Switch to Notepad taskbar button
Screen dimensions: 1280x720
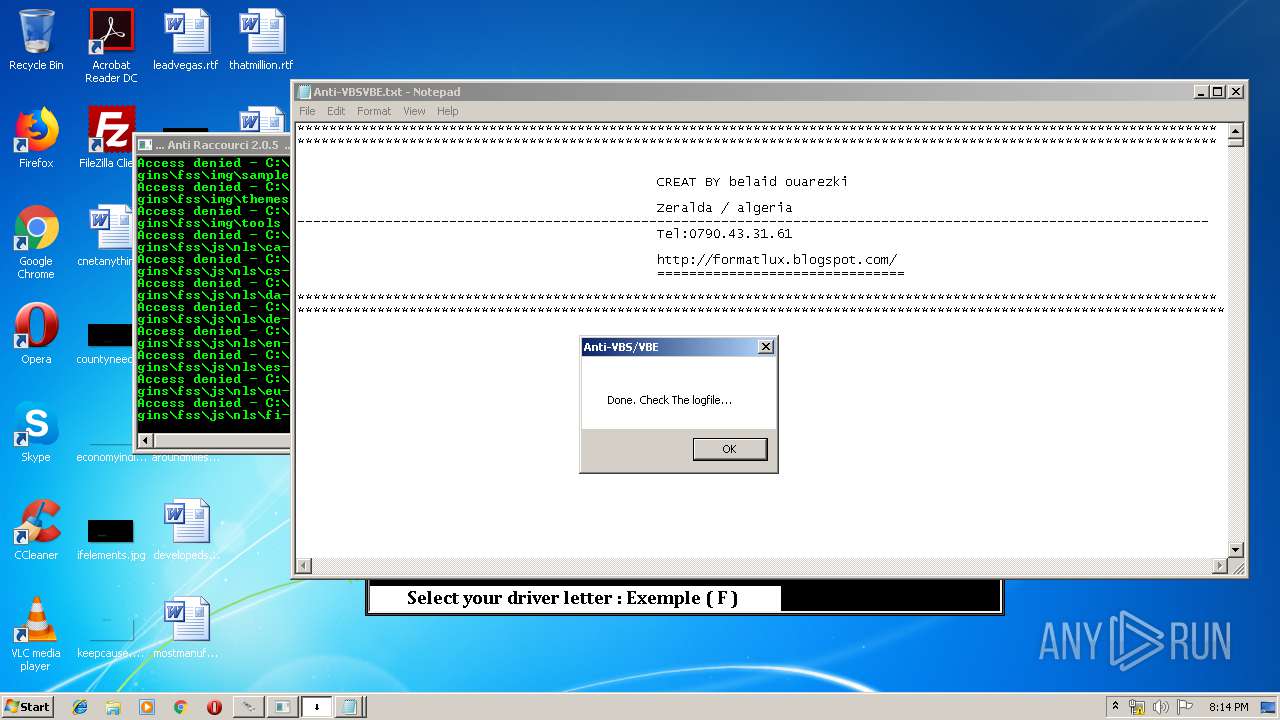(349, 707)
